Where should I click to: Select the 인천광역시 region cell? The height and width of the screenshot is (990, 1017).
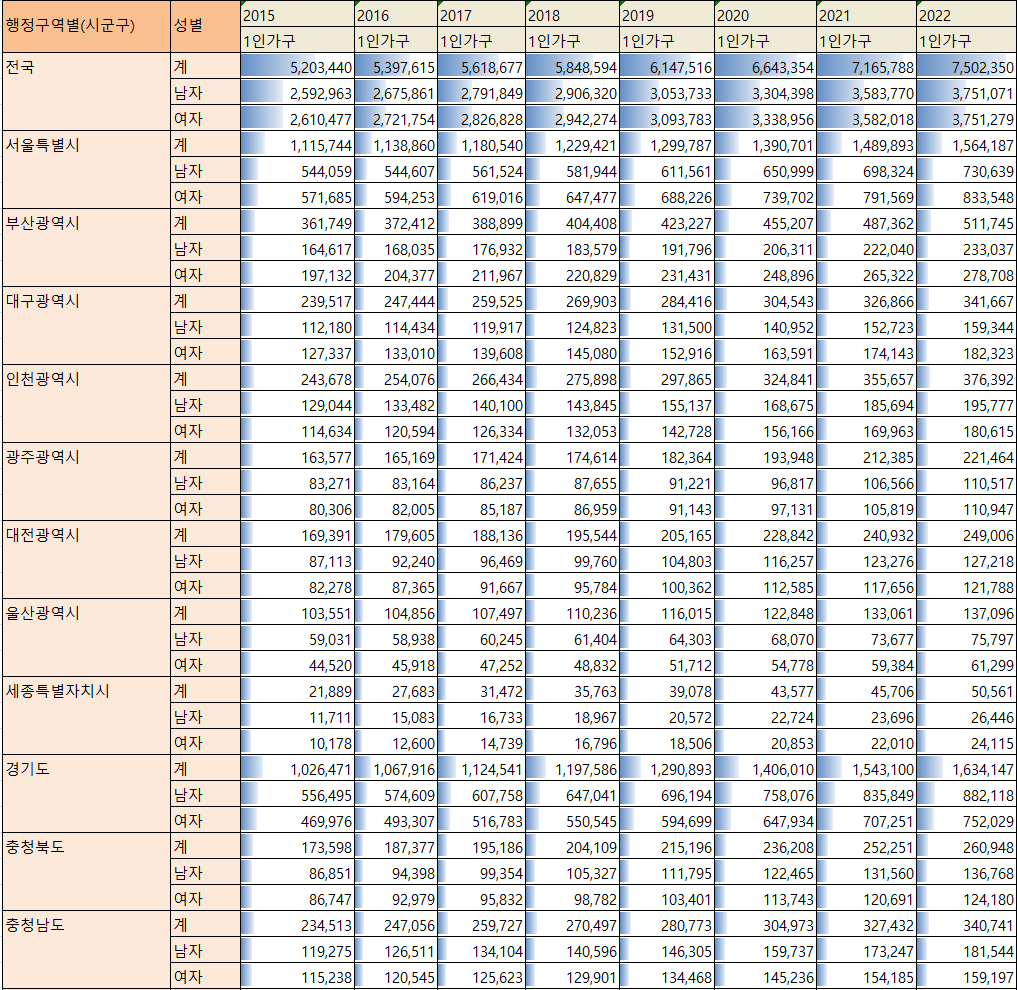click(x=86, y=404)
